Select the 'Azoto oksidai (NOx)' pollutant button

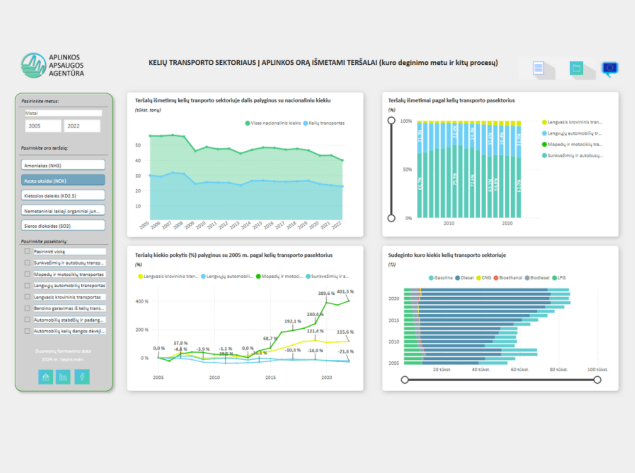tap(63, 180)
